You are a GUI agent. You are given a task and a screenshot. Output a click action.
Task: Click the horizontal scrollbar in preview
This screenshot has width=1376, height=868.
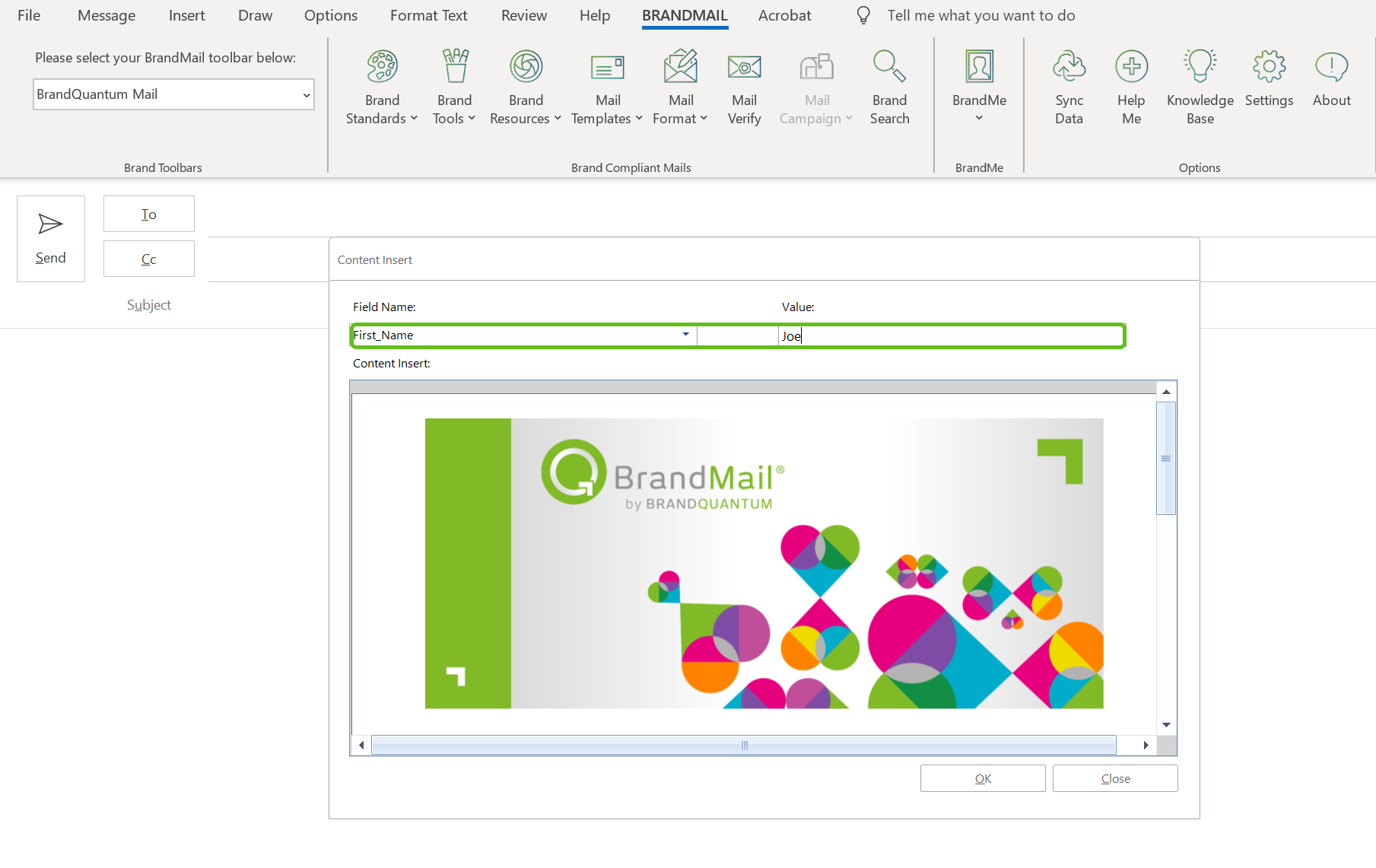pos(744,745)
